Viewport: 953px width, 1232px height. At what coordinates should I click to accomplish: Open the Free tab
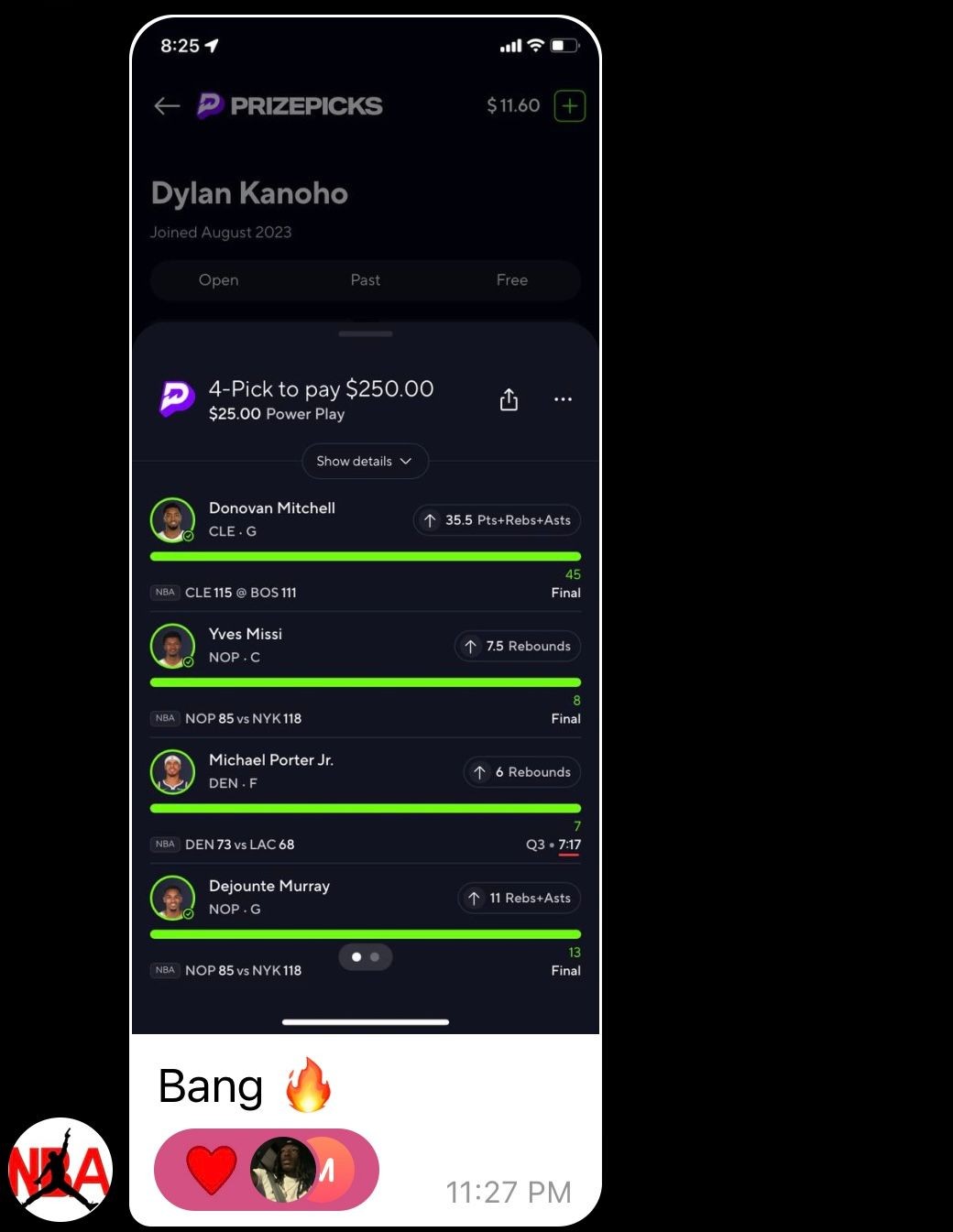click(x=512, y=280)
